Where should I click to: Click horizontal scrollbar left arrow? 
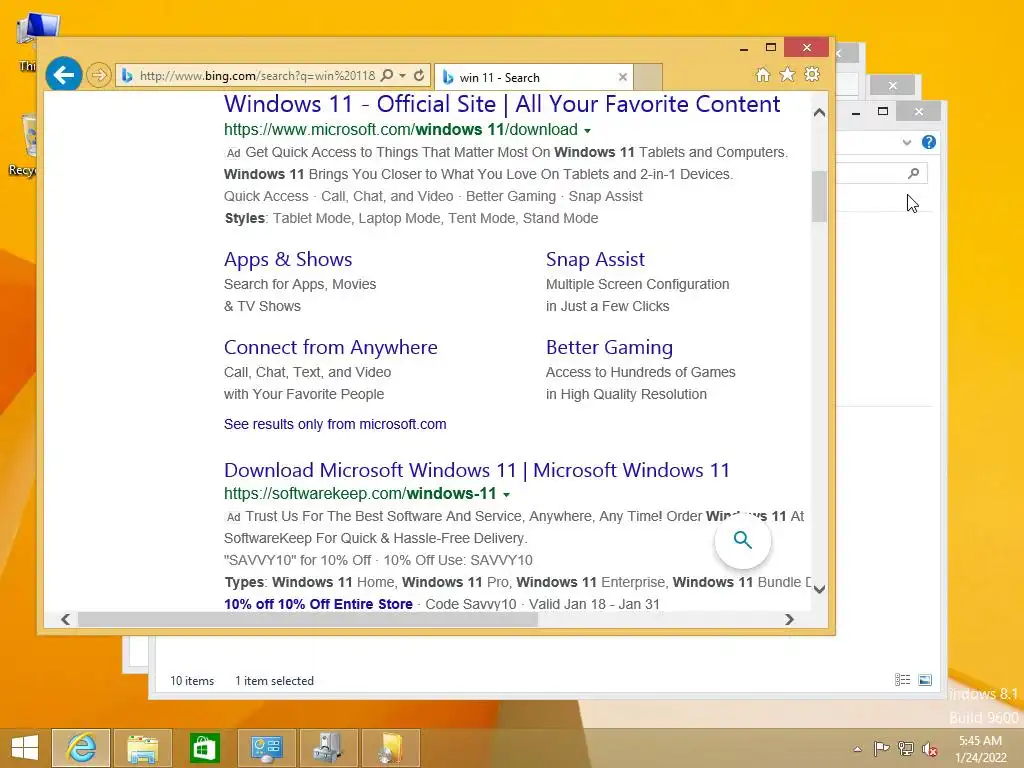point(65,619)
